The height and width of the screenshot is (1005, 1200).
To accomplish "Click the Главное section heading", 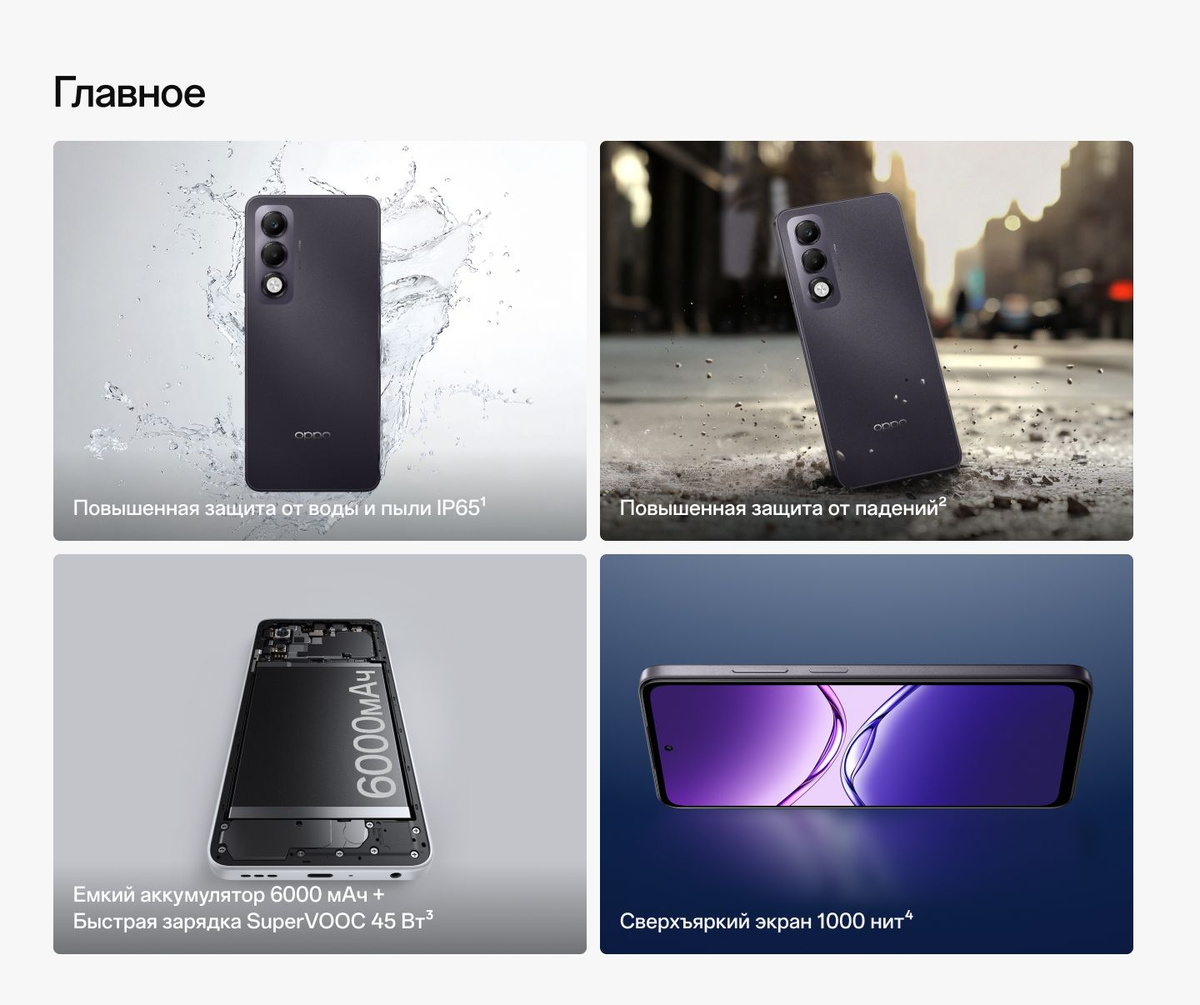I will tap(129, 92).
